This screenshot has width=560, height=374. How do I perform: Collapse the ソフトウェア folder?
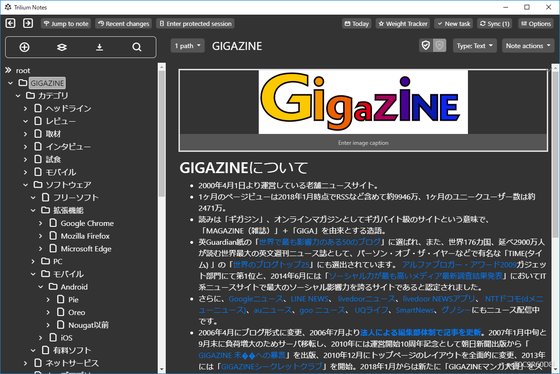pyautogui.click(x=25, y=185)
